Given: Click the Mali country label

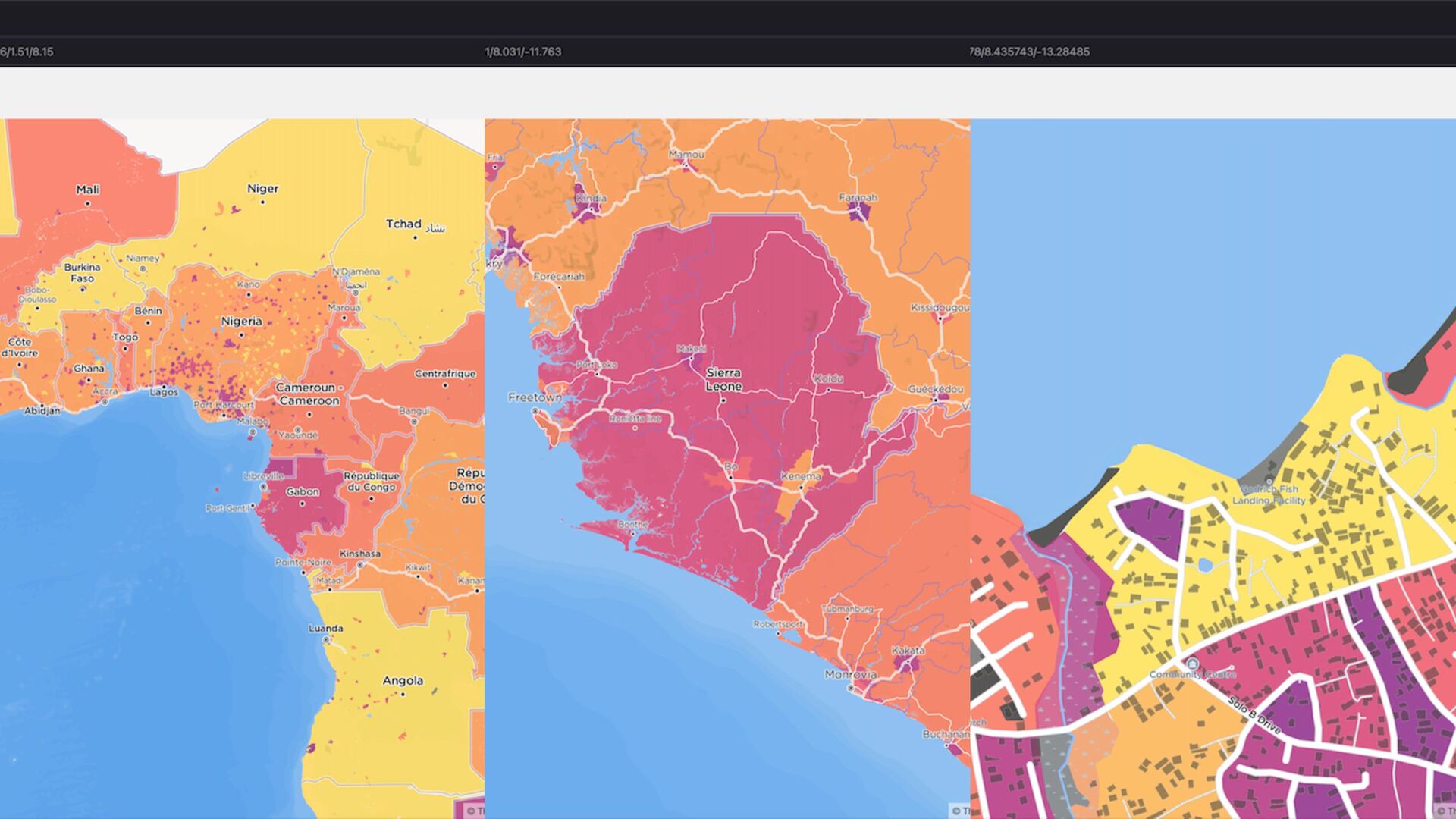Looking at the screenshot, I should [x=88, y=190].
